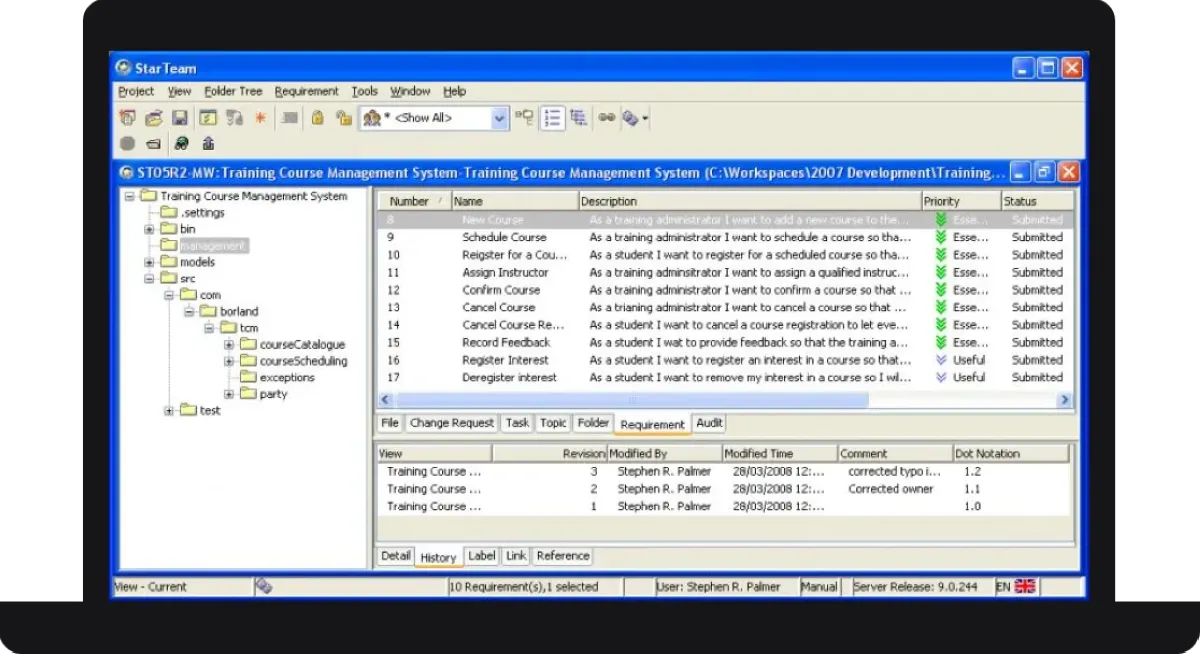
Task: Switch to the Change Request tab
Action: [451, 423]
